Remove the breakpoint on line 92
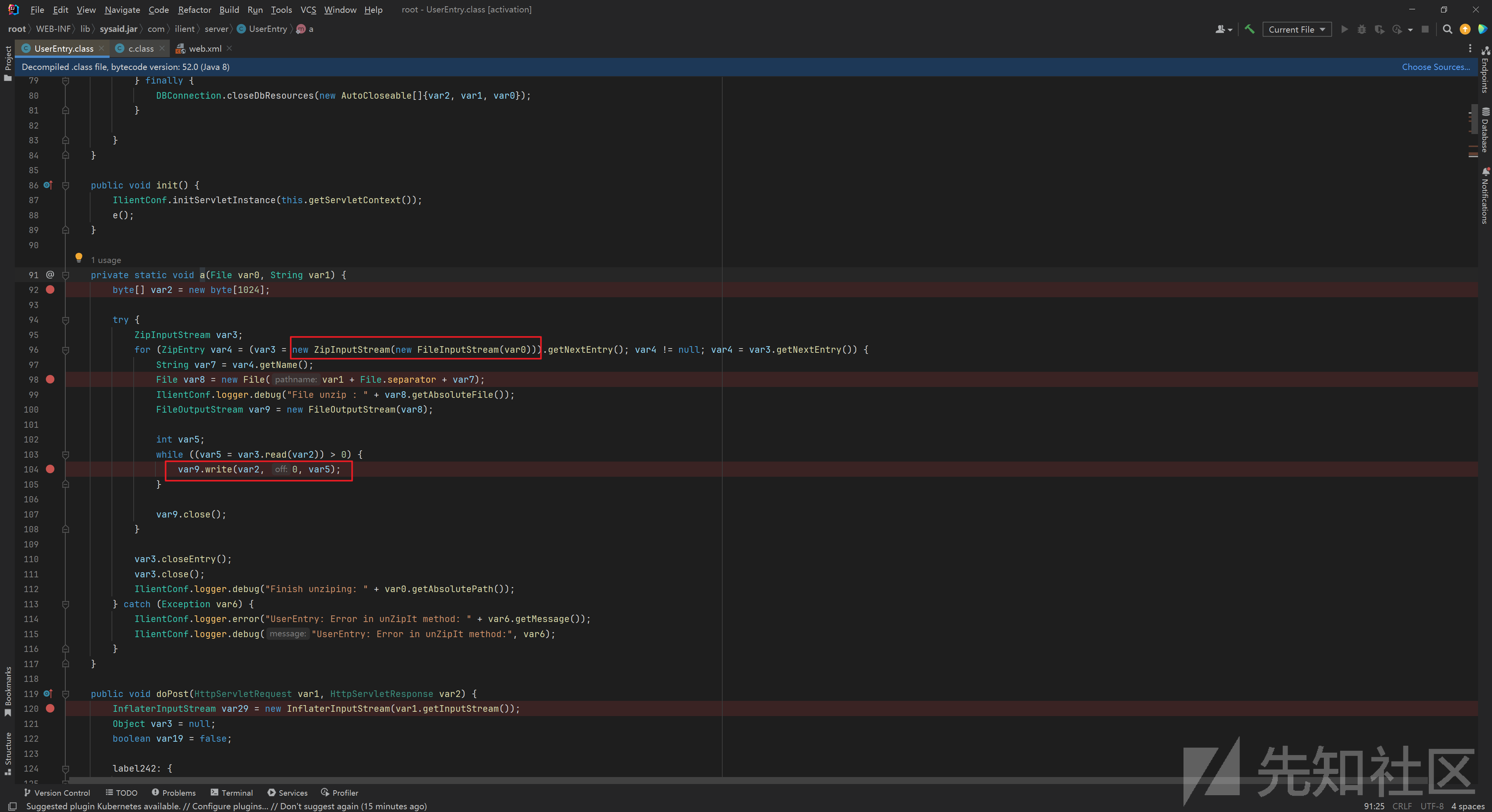 click(x=51, y=289)
